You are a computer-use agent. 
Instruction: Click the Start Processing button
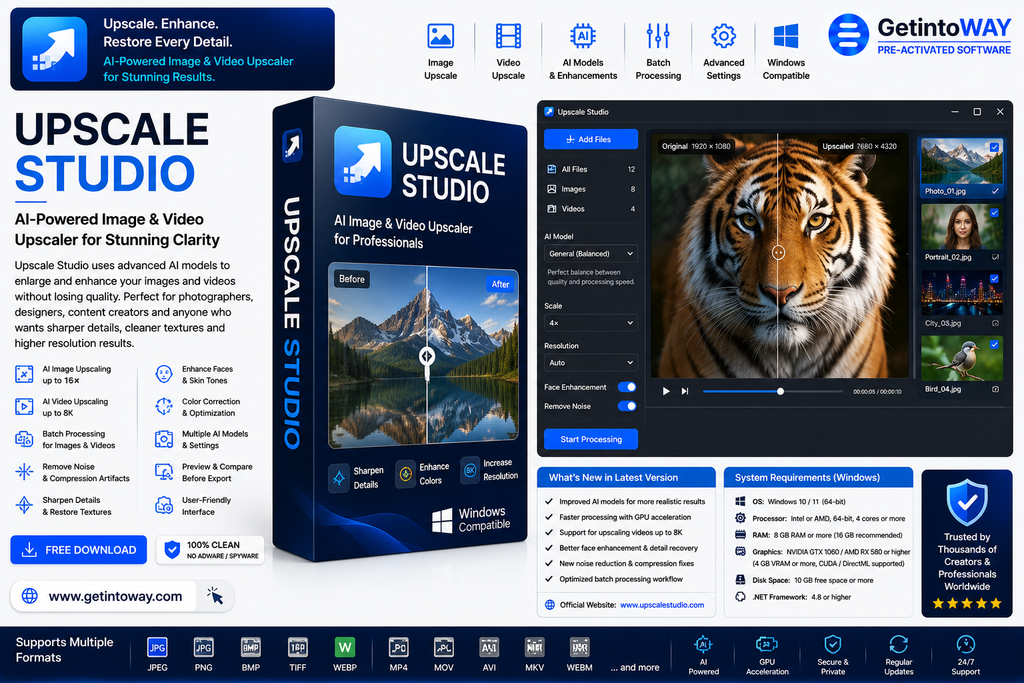(x=591, y=439)
